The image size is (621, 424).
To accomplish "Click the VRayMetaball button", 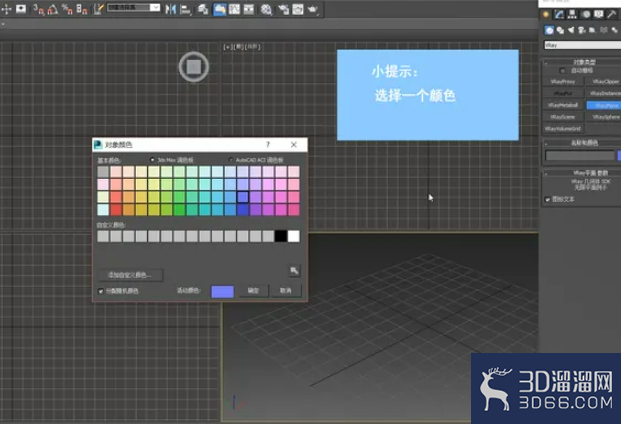I will pos(563,105).
